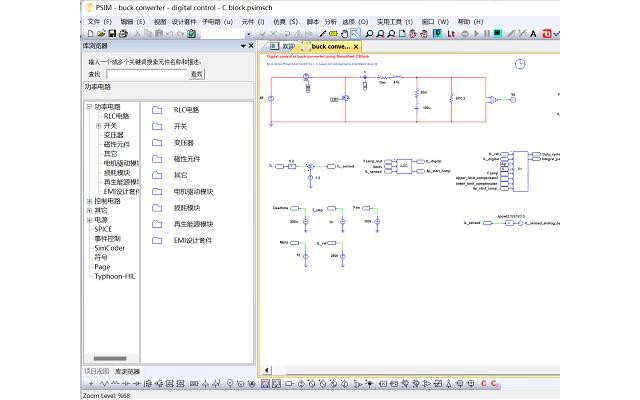The height and width of the screenshot is (400, 640).
Task: Switch to the 项目视图 bottom tab
Action: click(x=97, y=371)
